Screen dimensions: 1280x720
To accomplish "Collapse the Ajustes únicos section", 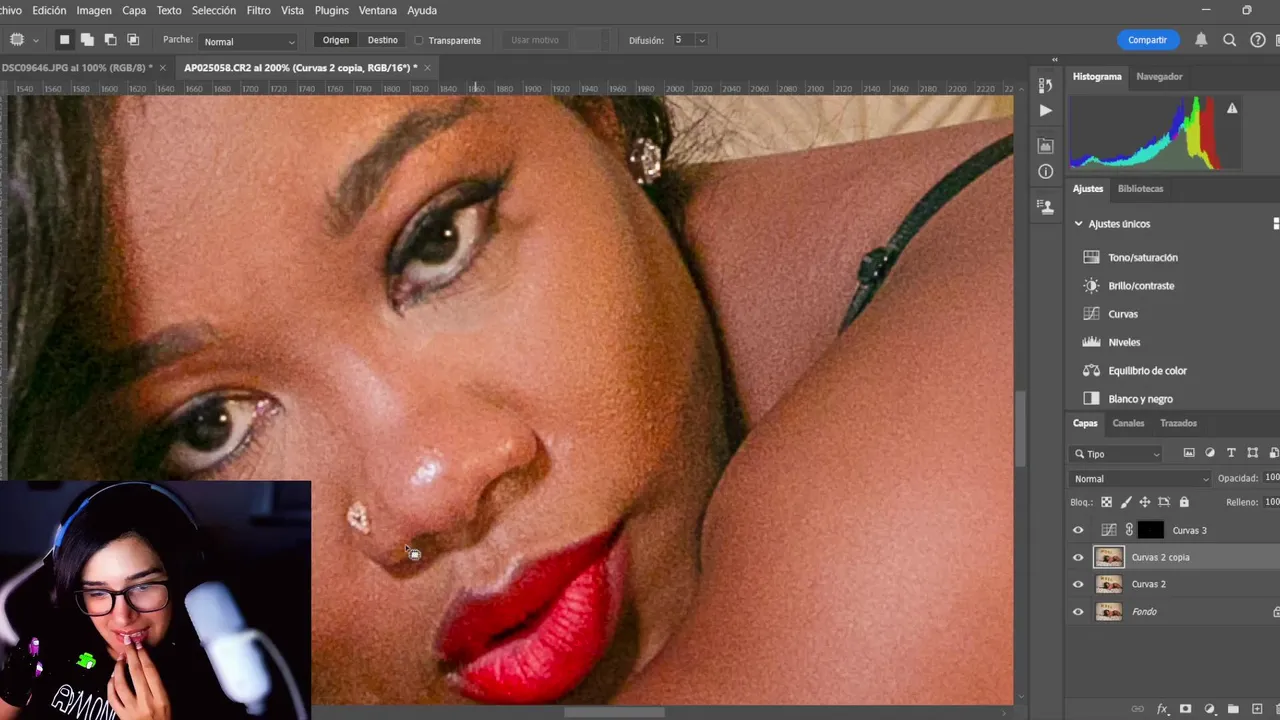I will pyautogui.click(x=1078, y=224).
